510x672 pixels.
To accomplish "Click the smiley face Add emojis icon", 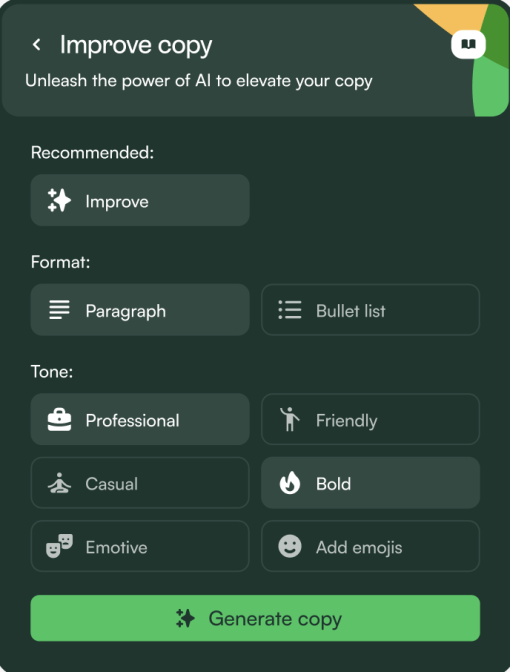I will pos(290,546).
